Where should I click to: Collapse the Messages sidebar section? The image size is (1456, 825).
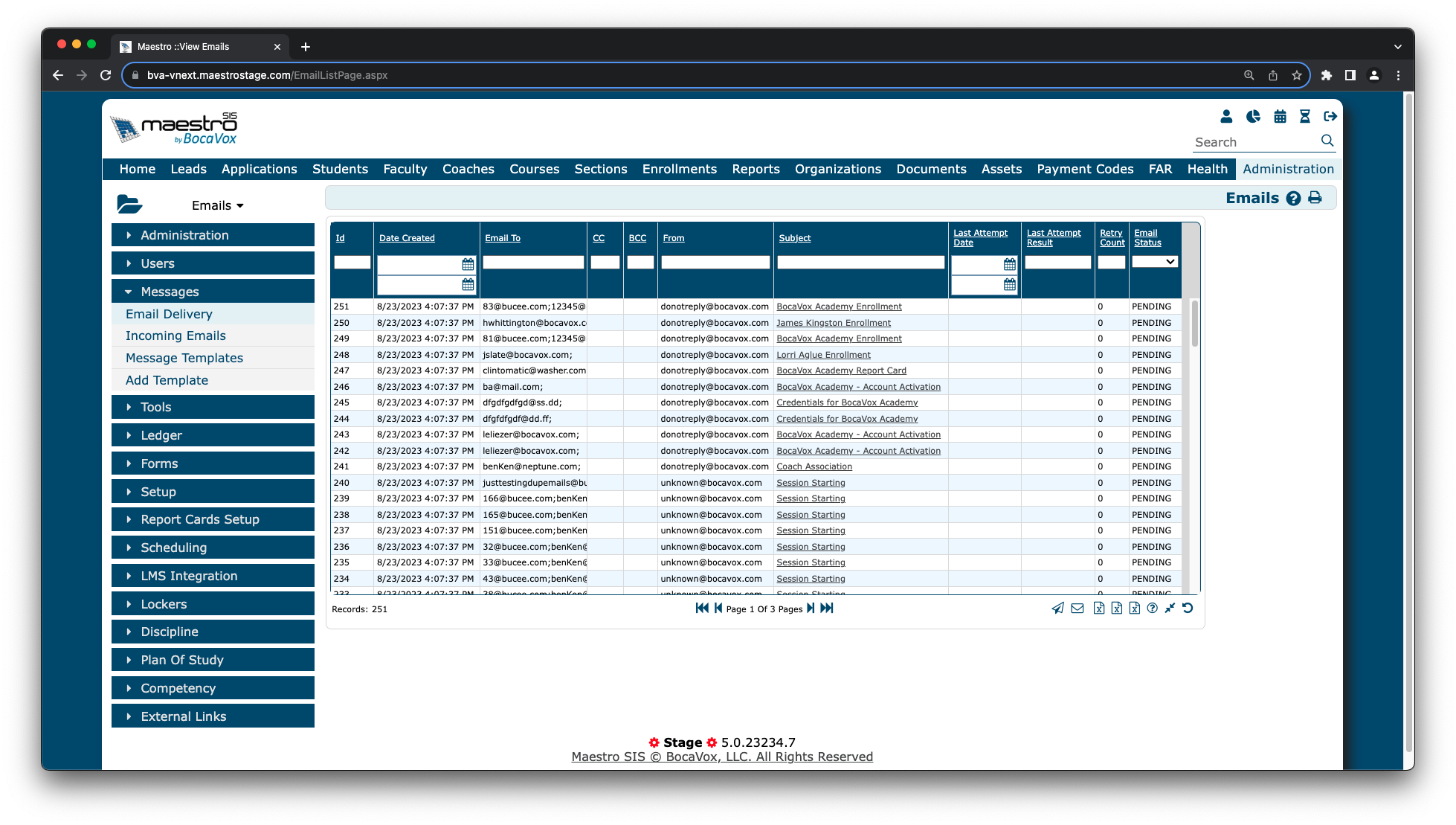point(213,292)
